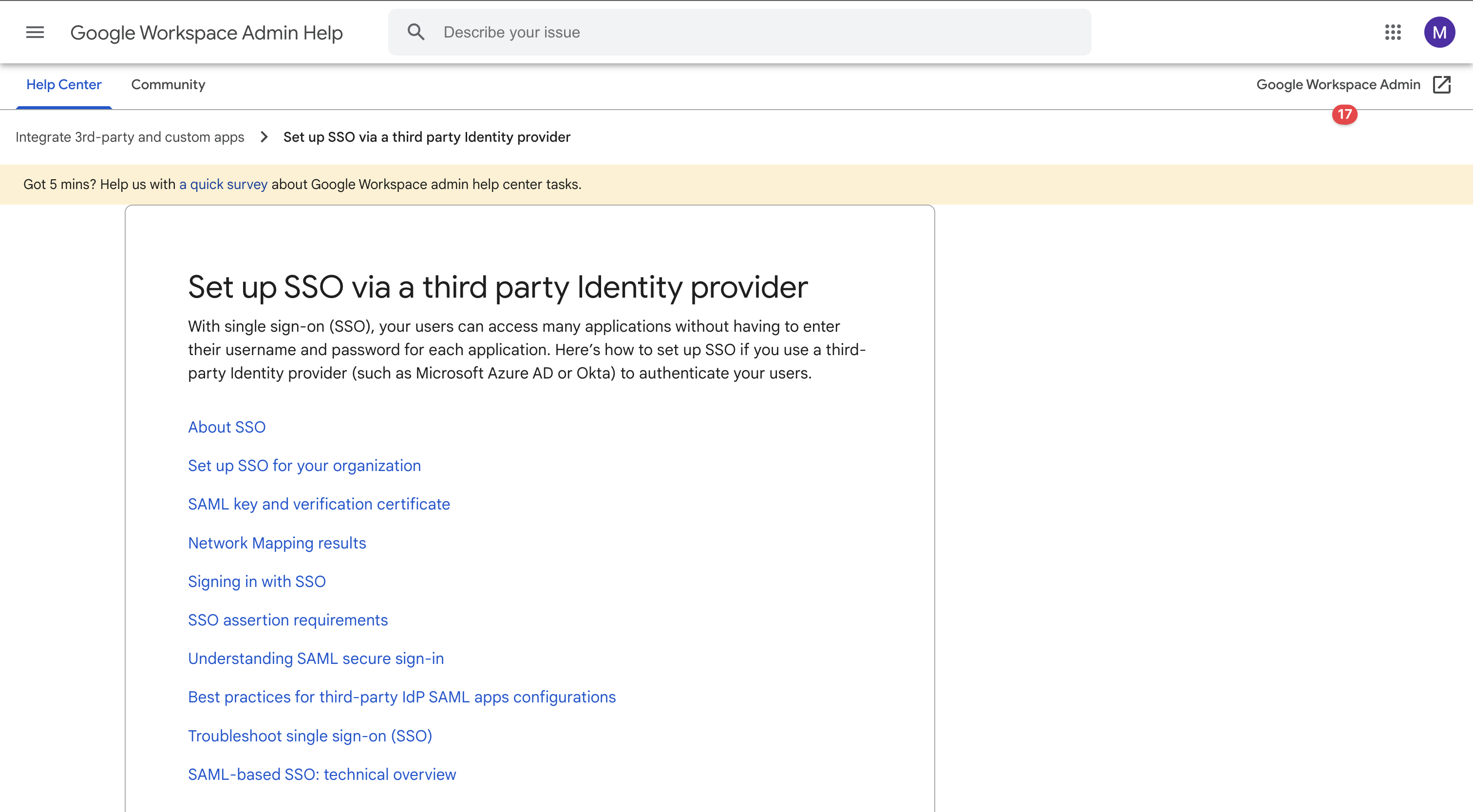The width and height of the screenshot is (1473, 812).
Task: Select the Help Center tab
Action: tap(63, 85)
